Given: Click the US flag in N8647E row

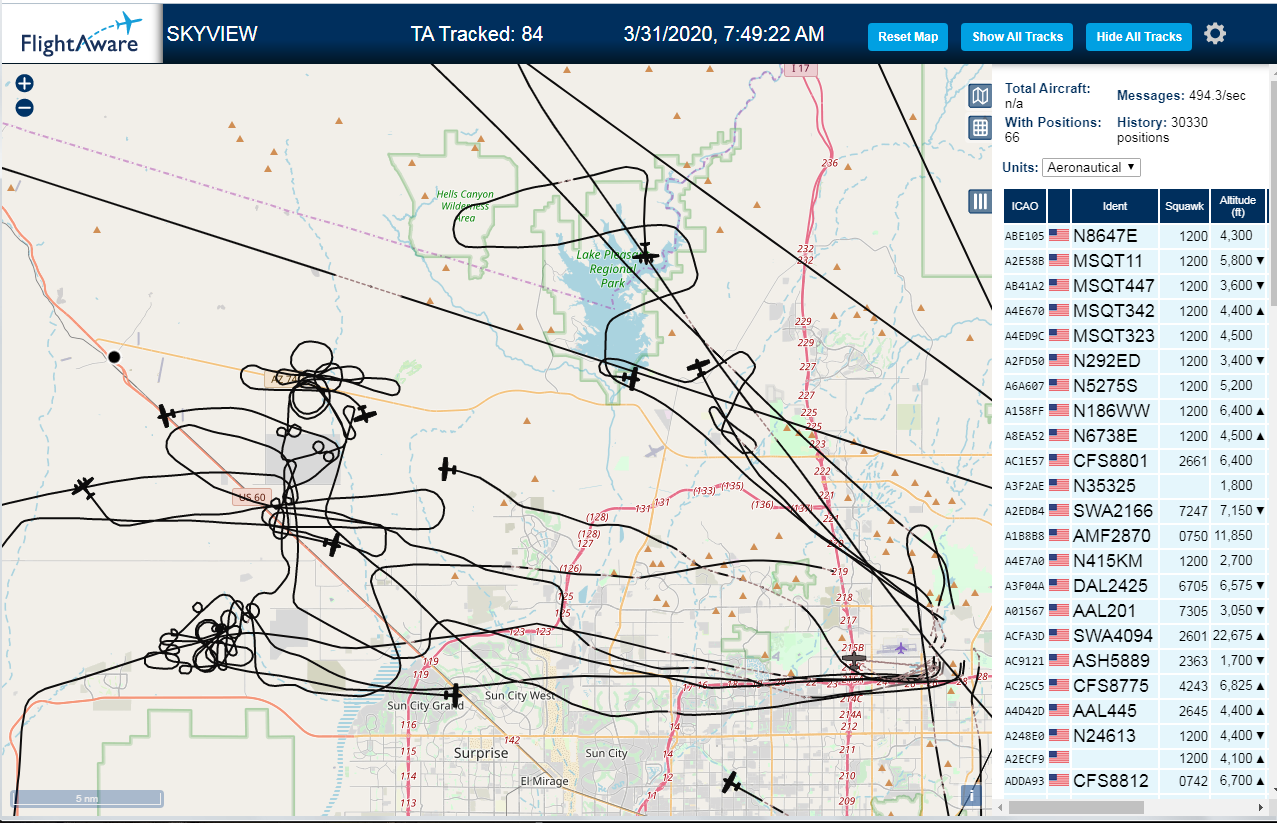Looking at the screenshot, I should (1059, 236).
